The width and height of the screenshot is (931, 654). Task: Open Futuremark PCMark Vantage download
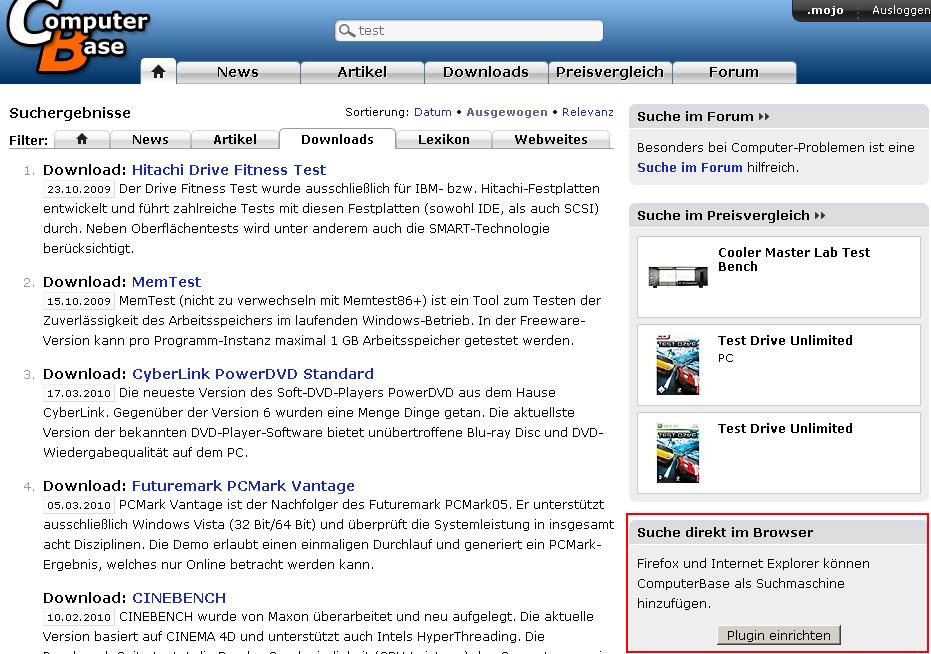[243, 486]
